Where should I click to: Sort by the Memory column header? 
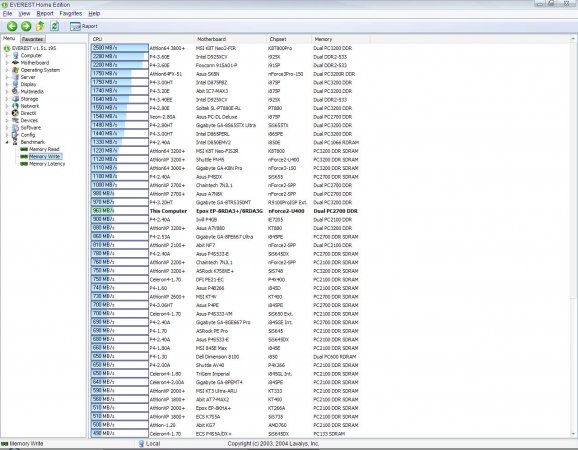coord(341,39)
